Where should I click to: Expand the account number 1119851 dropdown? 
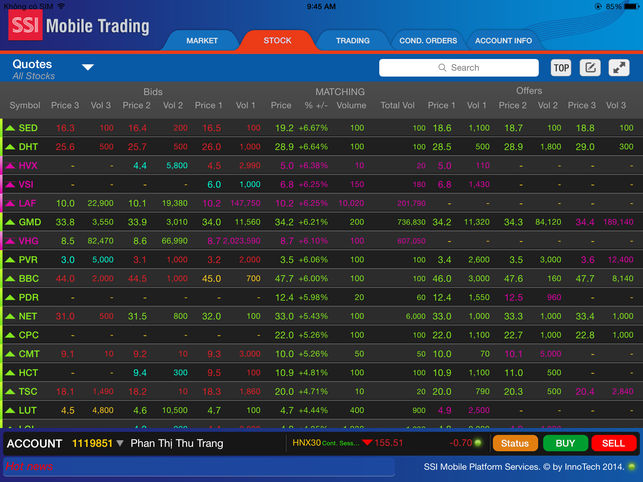pyautogui.click(x=120, y=443)
